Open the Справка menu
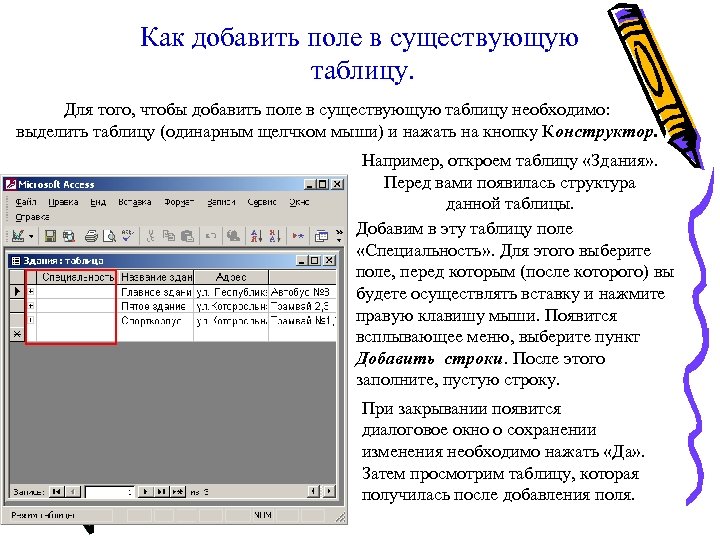Image resolution: width=720 pixels, height=540 pixels. 32,217
